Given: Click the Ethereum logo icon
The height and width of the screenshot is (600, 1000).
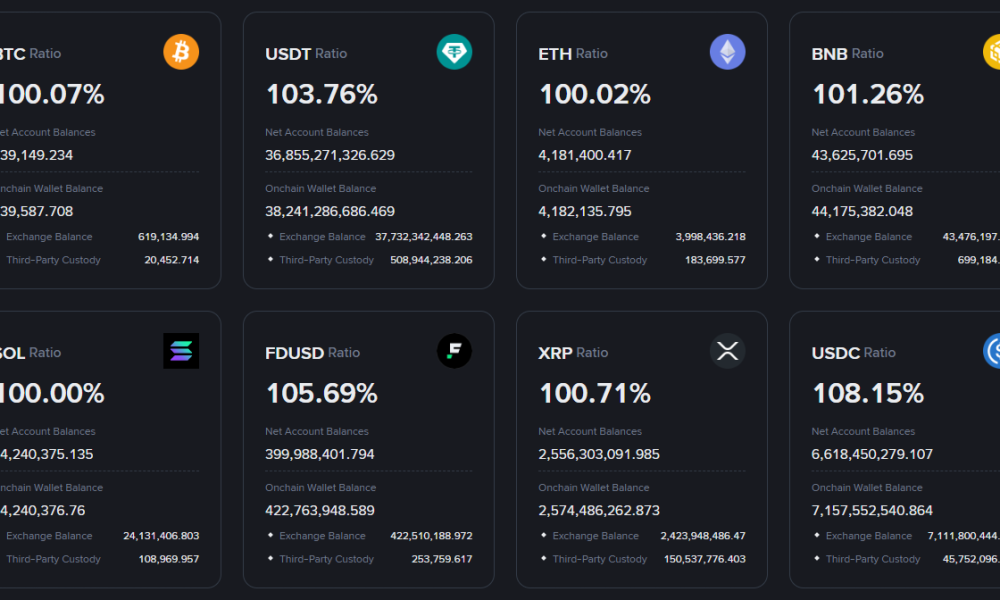Looking at the screenshot, I should (727, 52).
